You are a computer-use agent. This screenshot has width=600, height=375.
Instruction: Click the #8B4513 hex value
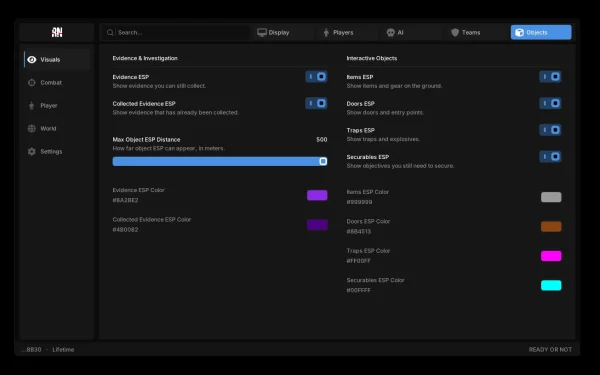pos(359,232)
